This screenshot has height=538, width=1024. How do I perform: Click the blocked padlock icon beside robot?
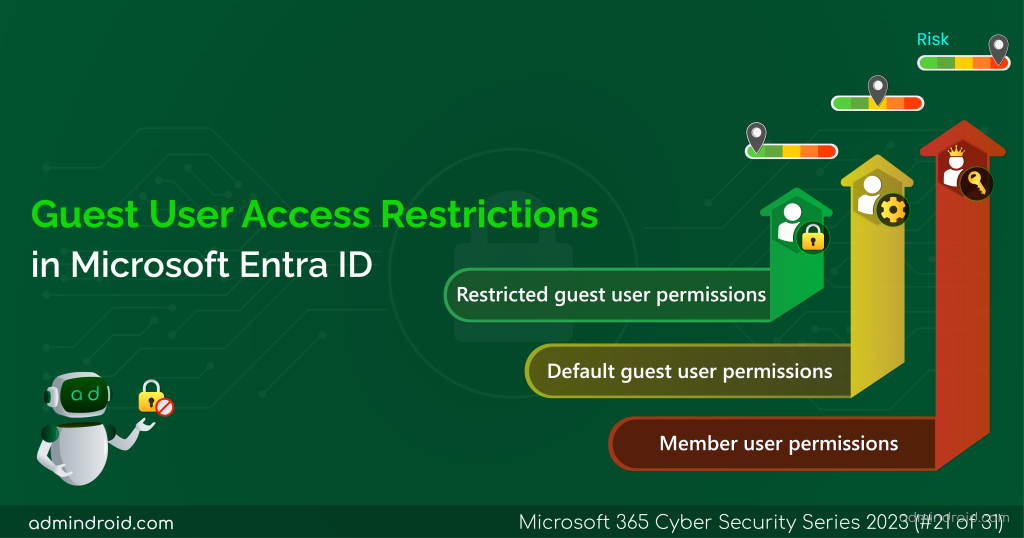155,398
